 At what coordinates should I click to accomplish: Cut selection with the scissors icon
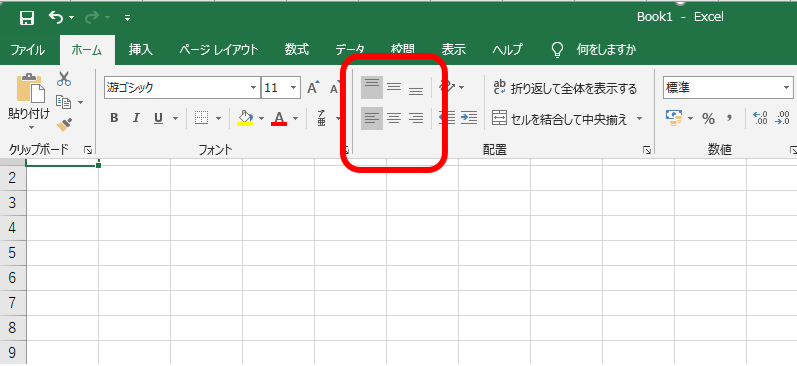tap(64, 79)
